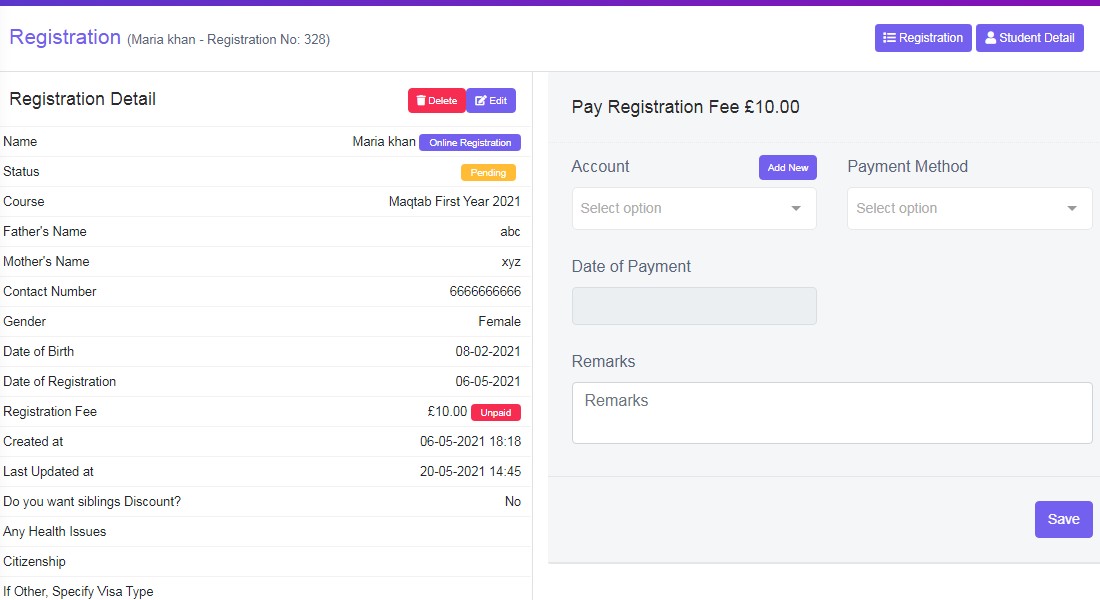Click the £10.00 registration fee amount

pos(447,411)
